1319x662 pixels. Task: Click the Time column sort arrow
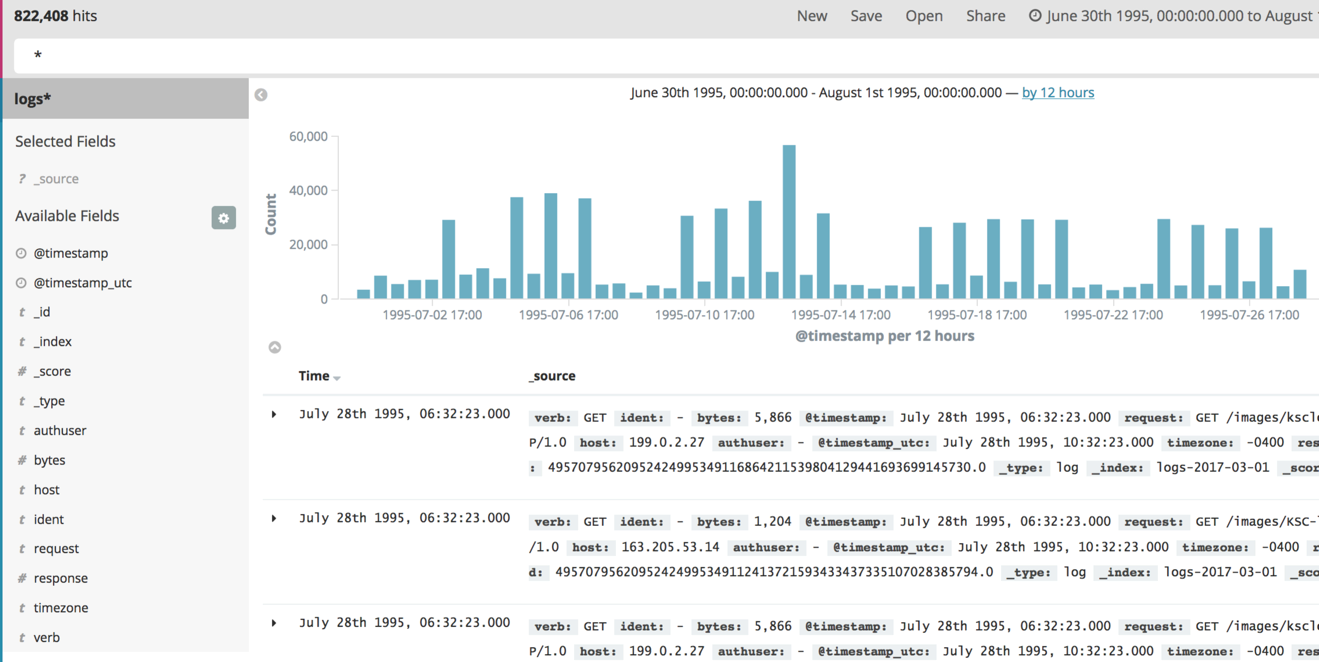click(337, 378)
